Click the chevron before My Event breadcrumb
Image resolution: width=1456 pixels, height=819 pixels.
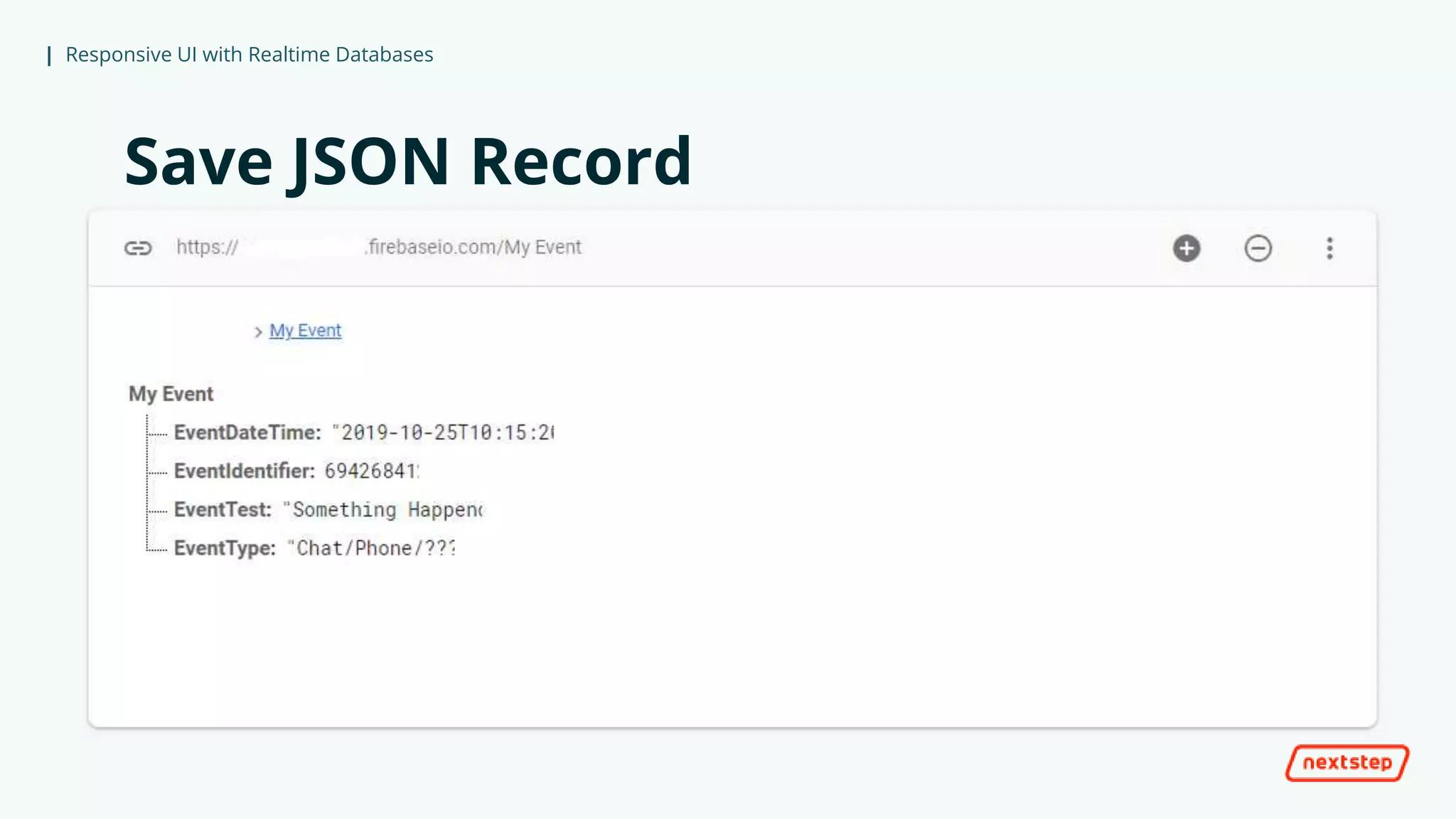tap(258, 332)
